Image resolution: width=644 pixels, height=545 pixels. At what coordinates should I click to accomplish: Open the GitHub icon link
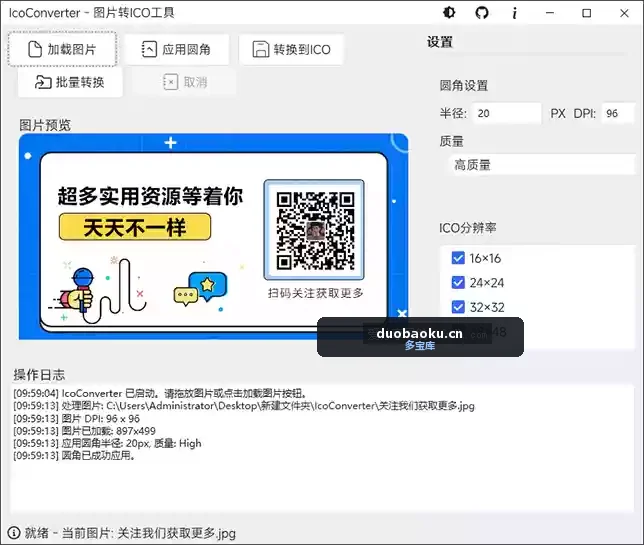[x=482, y=13]
